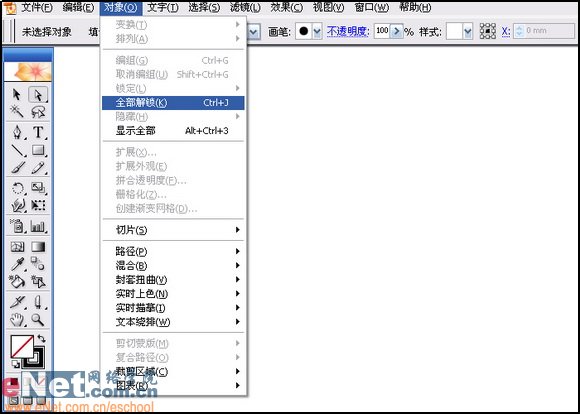
Task: Select the Magic Wand tool
Action: point(17,111)
